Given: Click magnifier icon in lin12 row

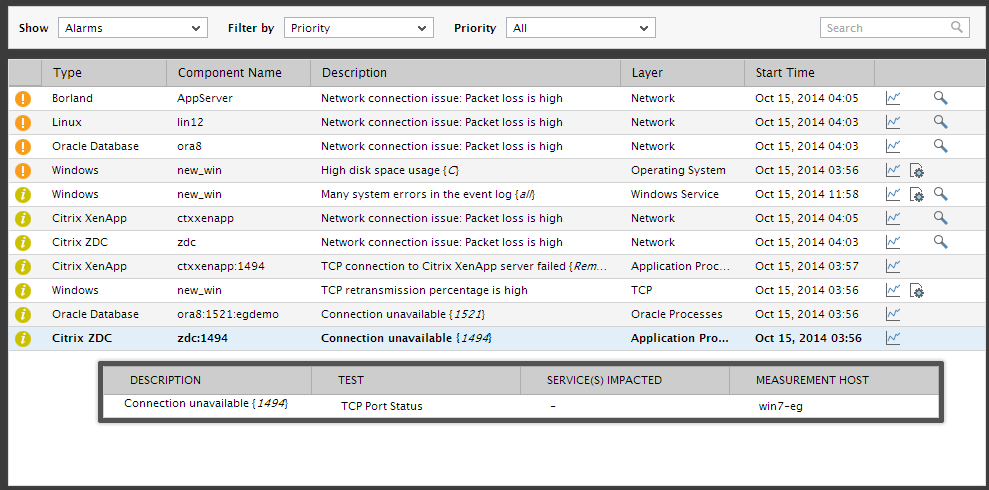Looking at the screenshot, I should (x=940, y=122).
